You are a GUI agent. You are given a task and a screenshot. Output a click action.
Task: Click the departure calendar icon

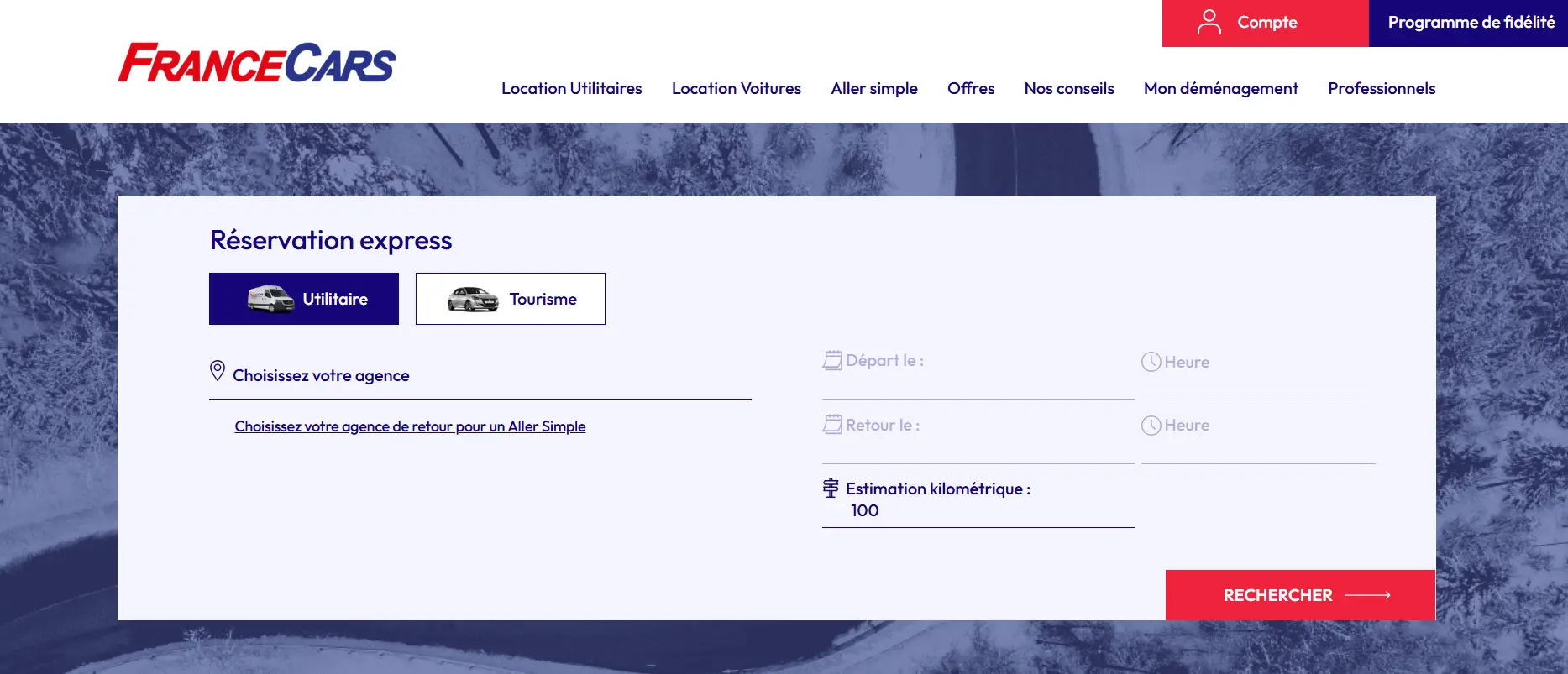tap(832, 360)
